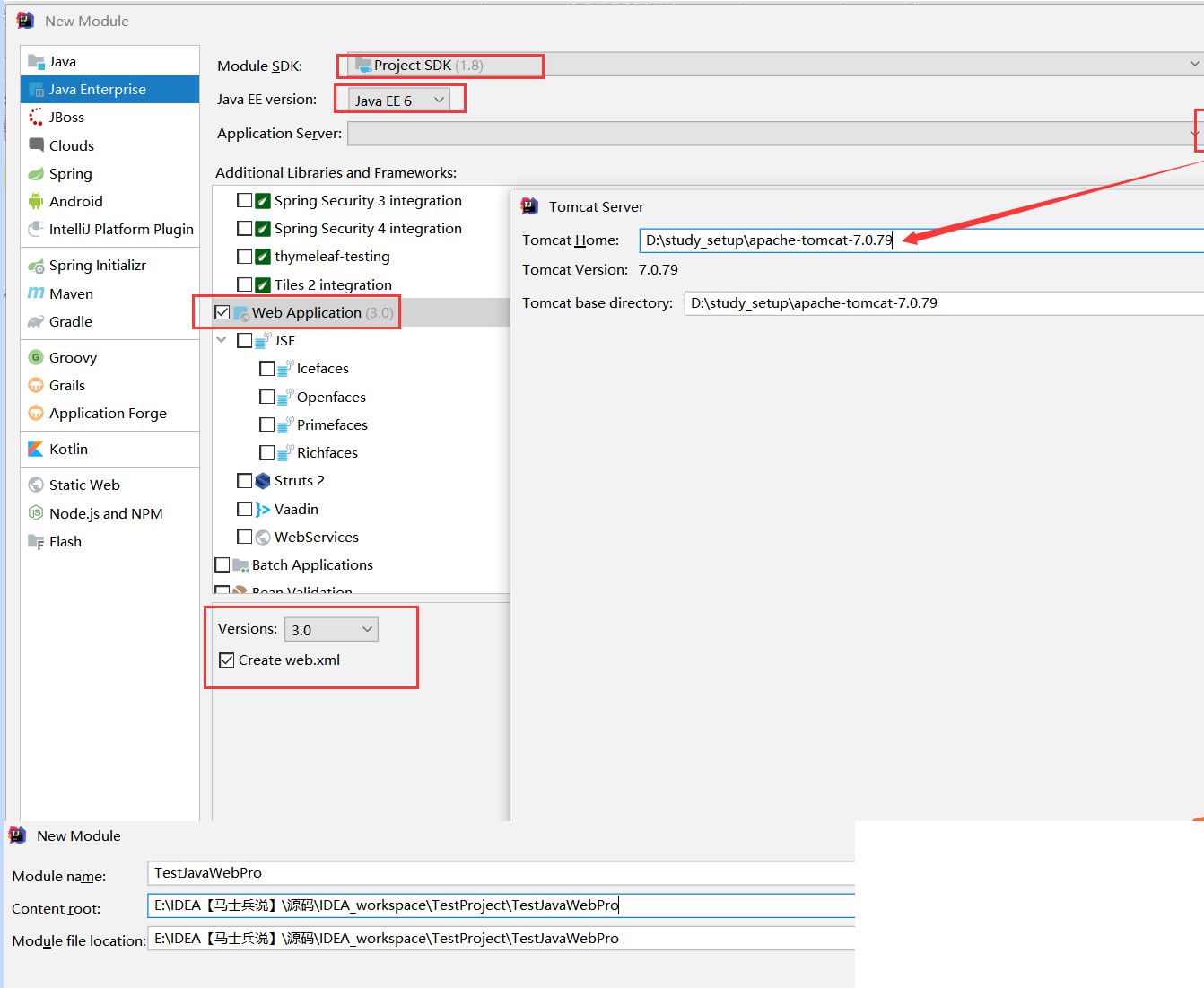
Task: Click the Tomcat base directory field
Action: (x=944, y=303)
